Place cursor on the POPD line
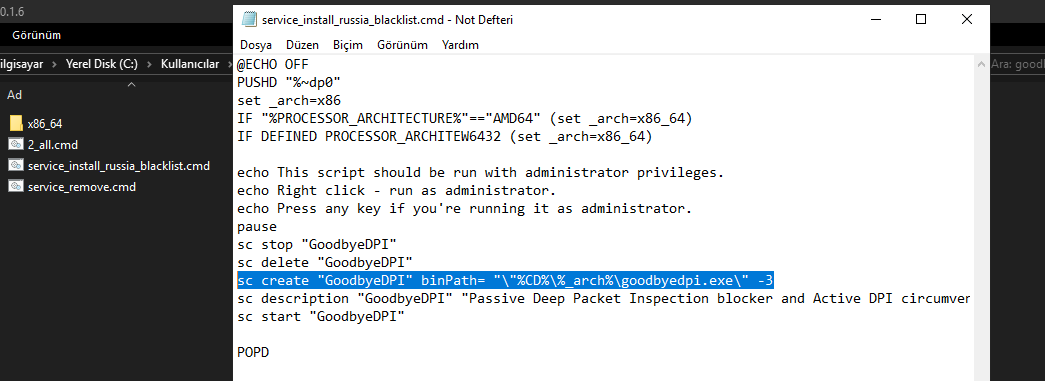 pyautogui.click(x=253, y=352)
